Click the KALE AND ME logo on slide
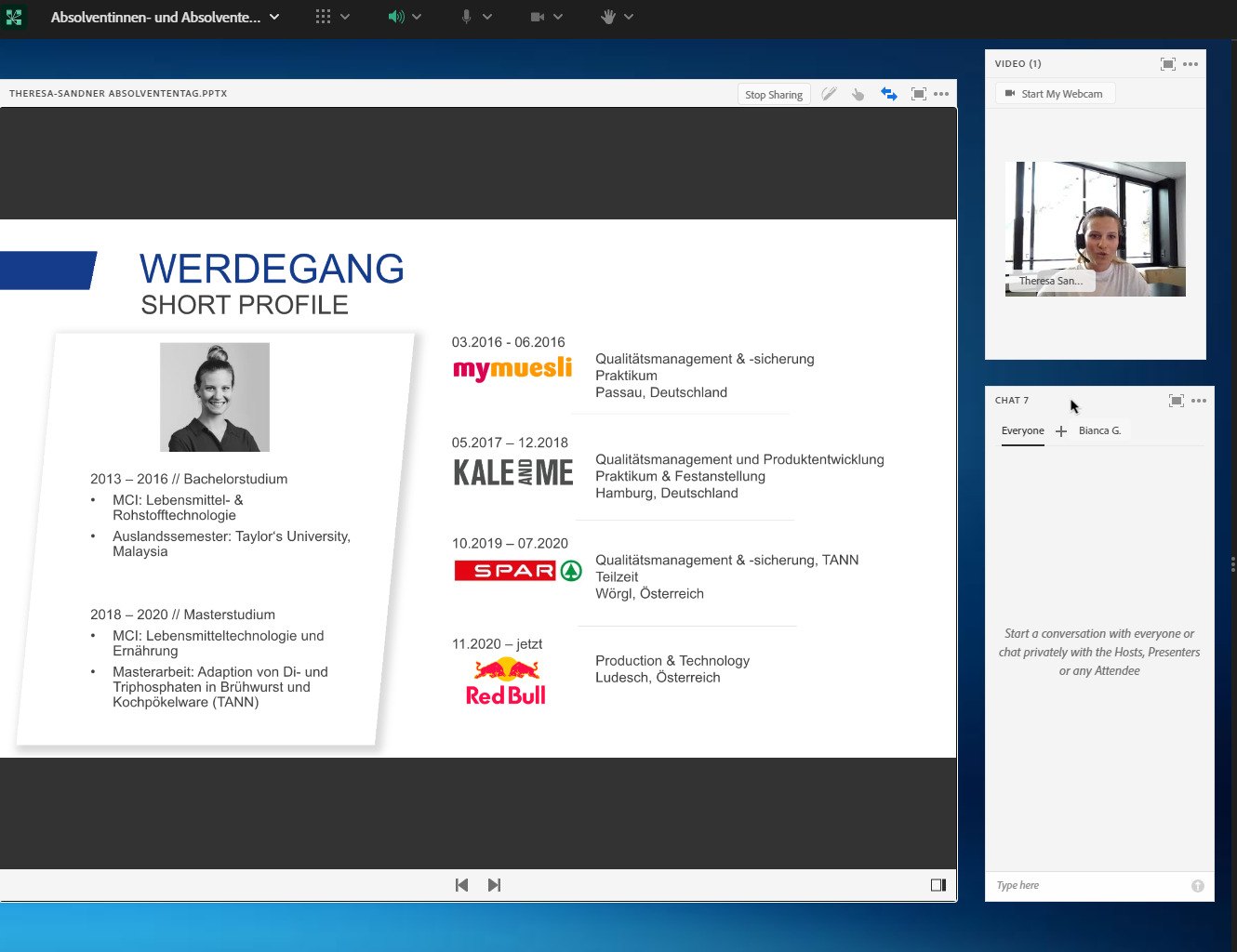The image size is (1237, 952). (x=513, y=472)
